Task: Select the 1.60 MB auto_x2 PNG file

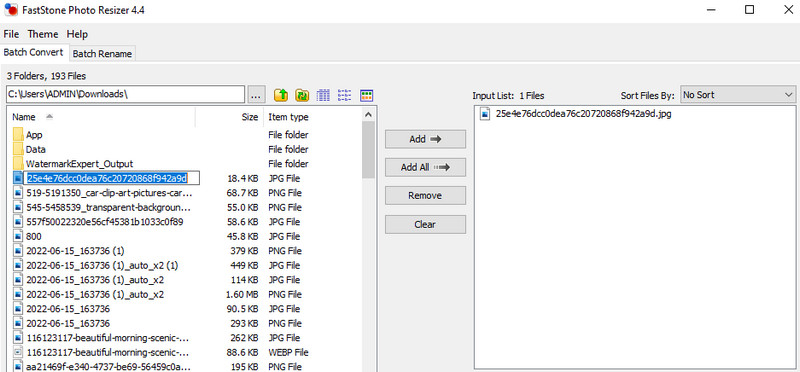Action: [x=95, y=294]
